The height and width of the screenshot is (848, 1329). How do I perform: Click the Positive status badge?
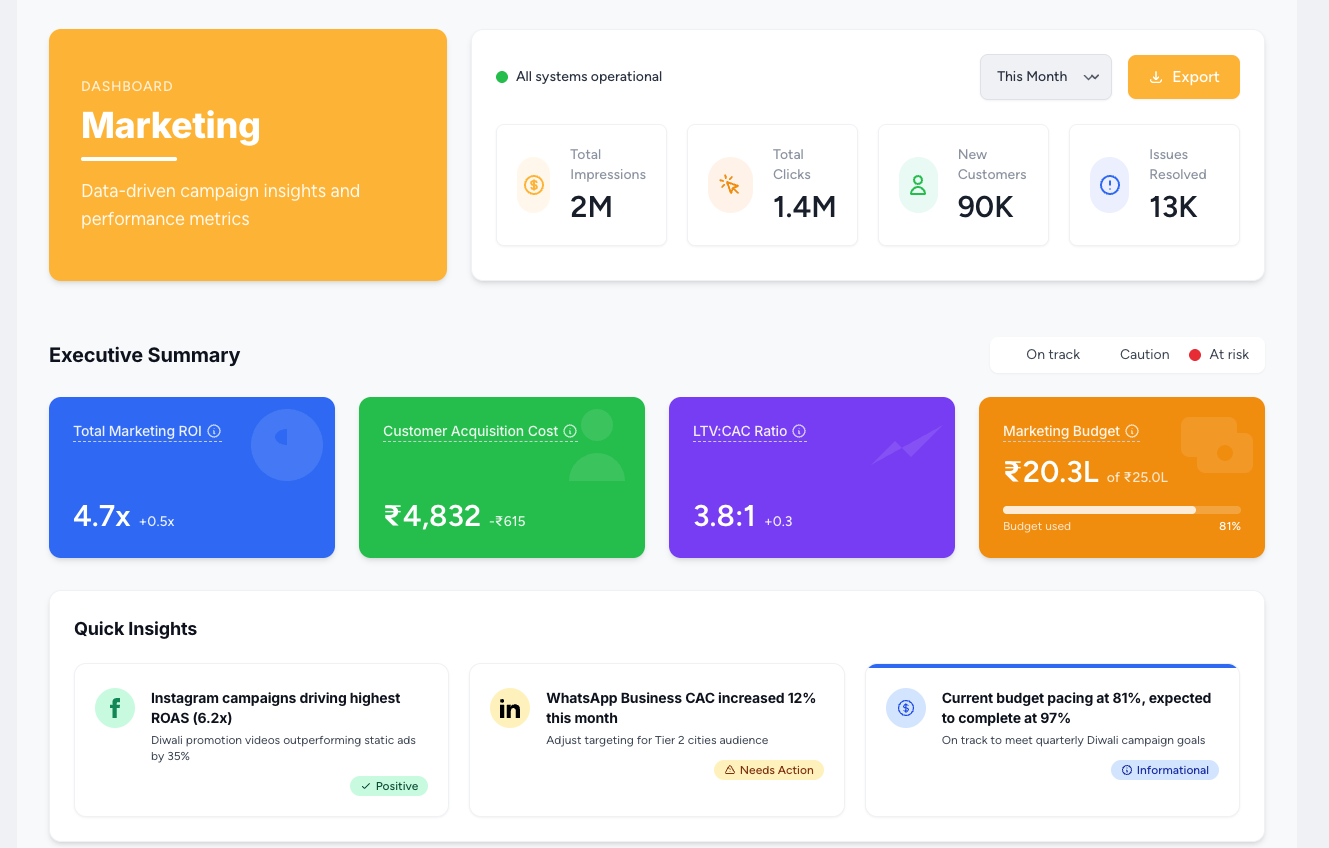pyautogui.click(x=389, y=786)
